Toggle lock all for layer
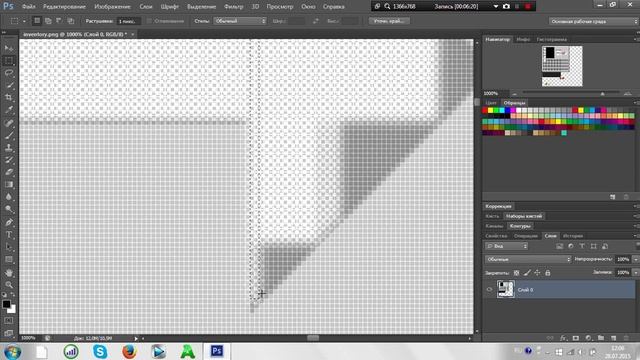Viewport: 640px width, 360px height. (x=548, y=273)
